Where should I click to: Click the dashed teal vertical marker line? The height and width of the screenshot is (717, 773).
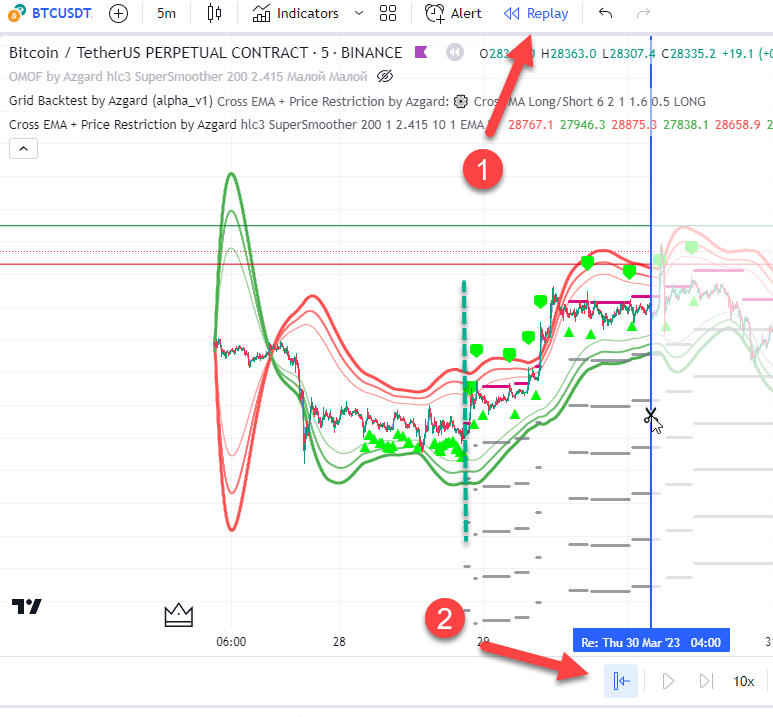point(464,411)
